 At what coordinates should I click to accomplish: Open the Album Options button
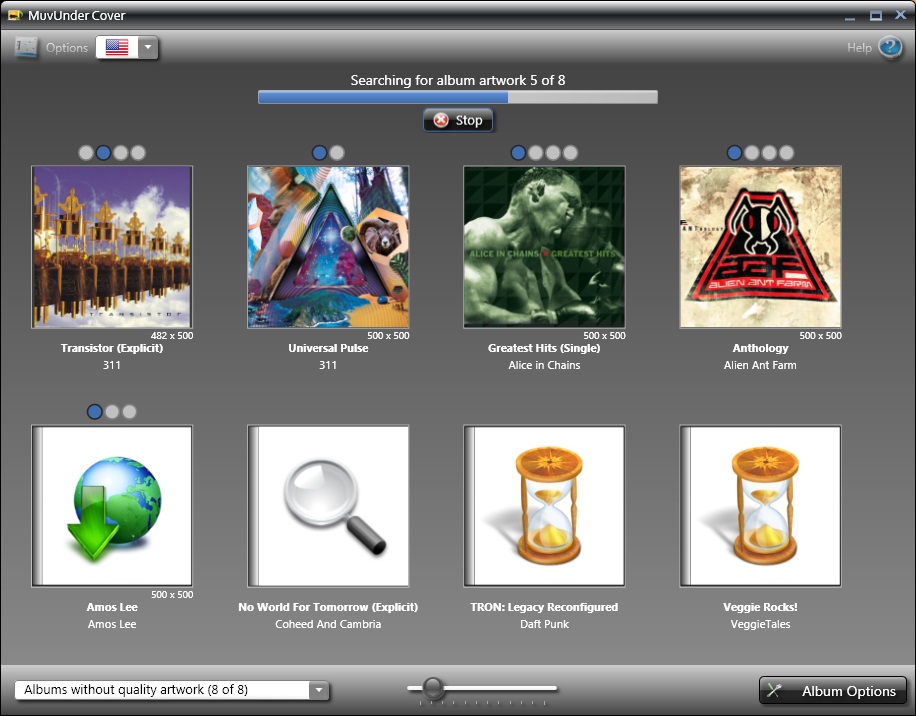[833, 691]
